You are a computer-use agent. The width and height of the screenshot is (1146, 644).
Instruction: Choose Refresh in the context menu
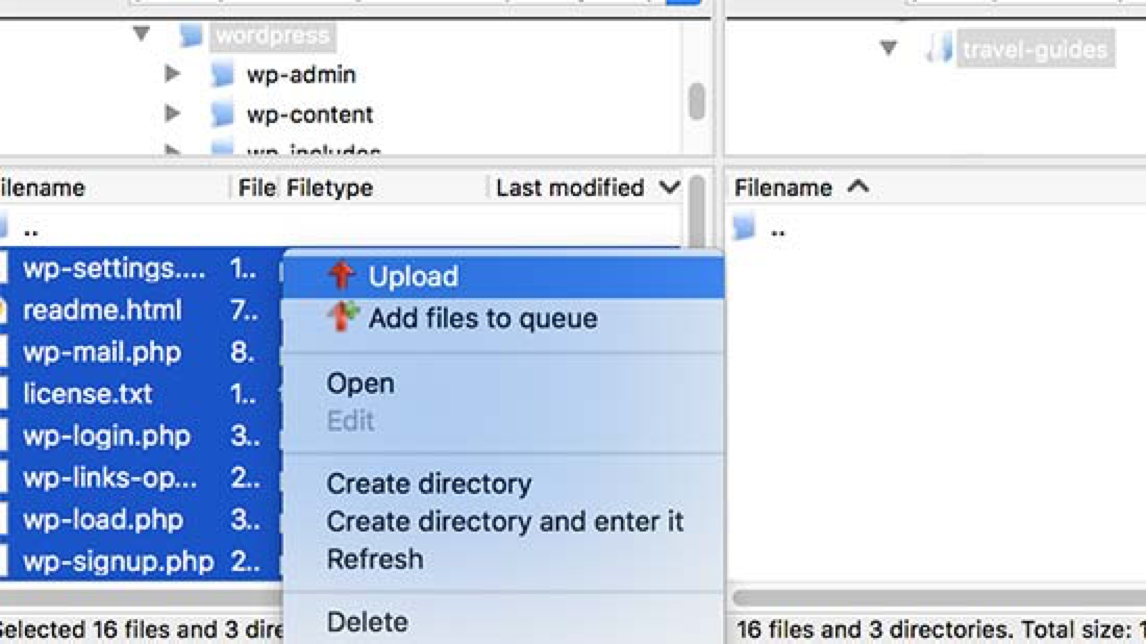coord(374,559)
